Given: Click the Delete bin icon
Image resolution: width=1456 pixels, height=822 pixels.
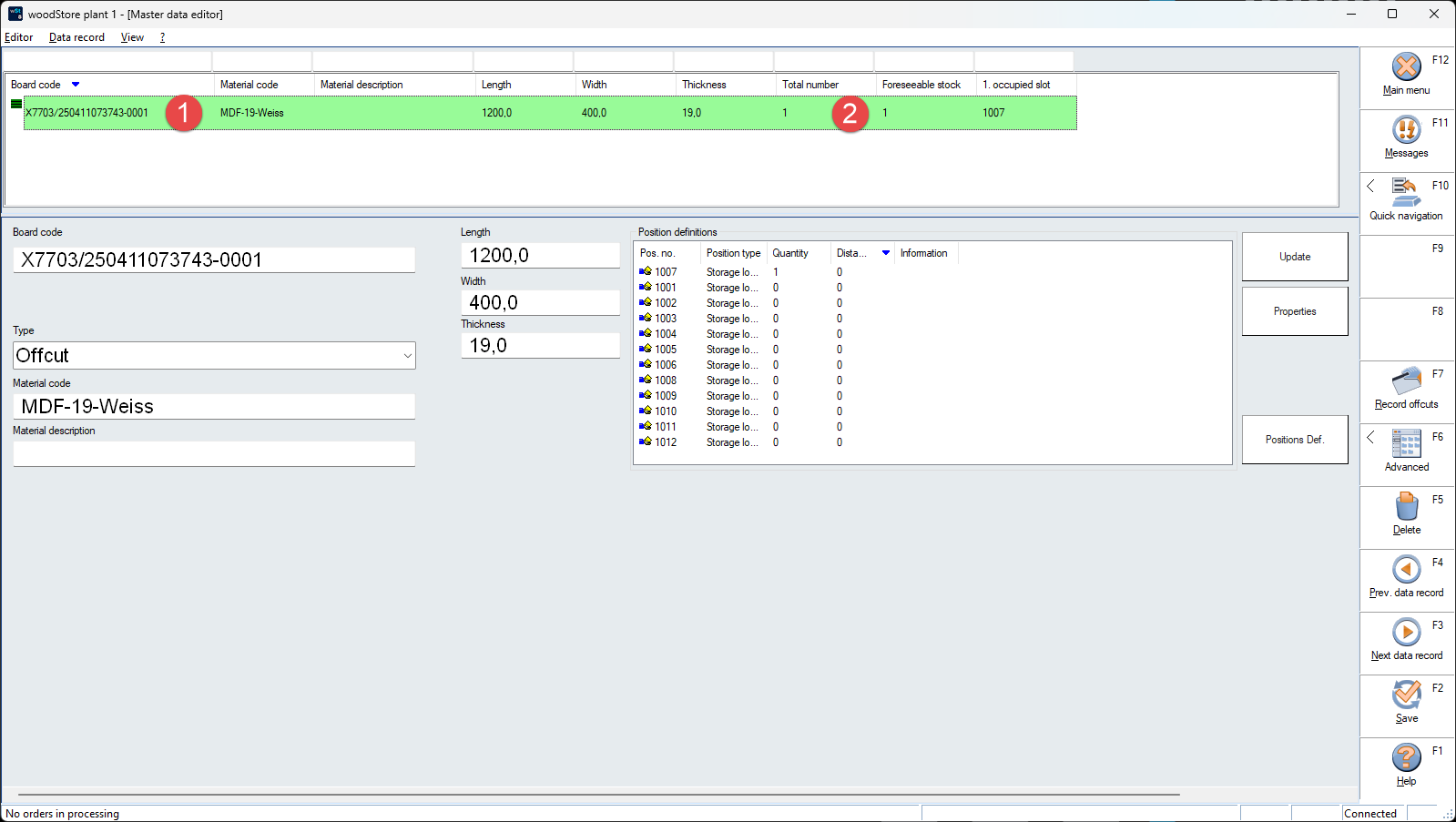Looking at the screenshot, I should click(x=1406, y=506).
